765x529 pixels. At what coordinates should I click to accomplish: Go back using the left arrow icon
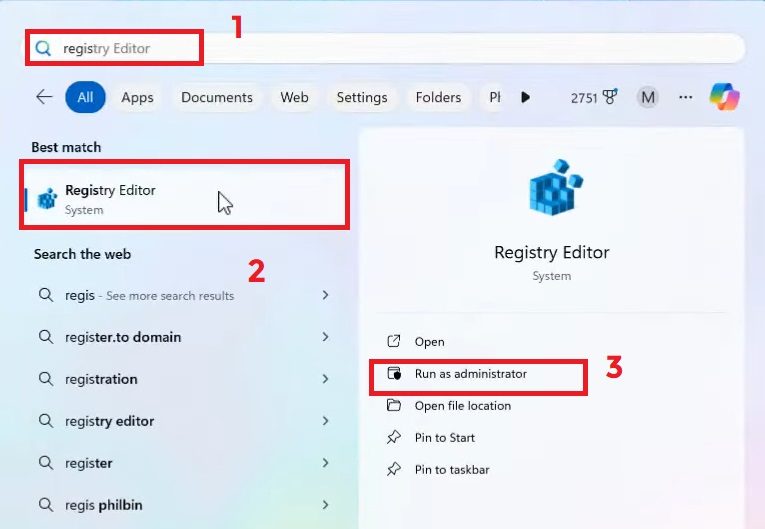pyautogui.click(x=44, y=97)
